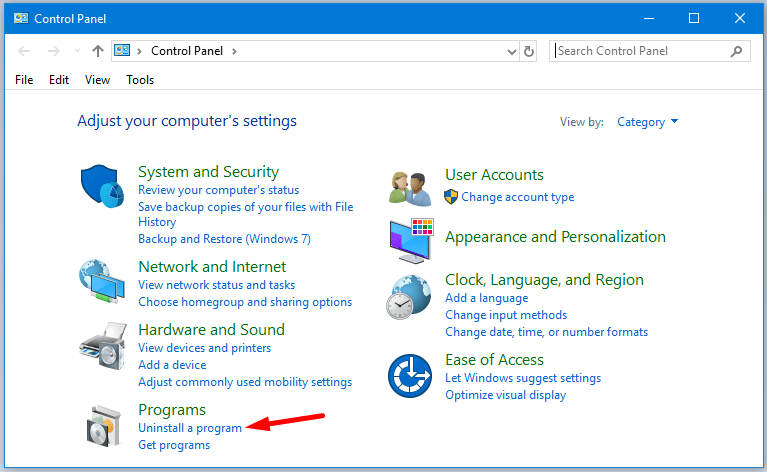Go up one folder level
767x472 pixels.
point(98,51)
